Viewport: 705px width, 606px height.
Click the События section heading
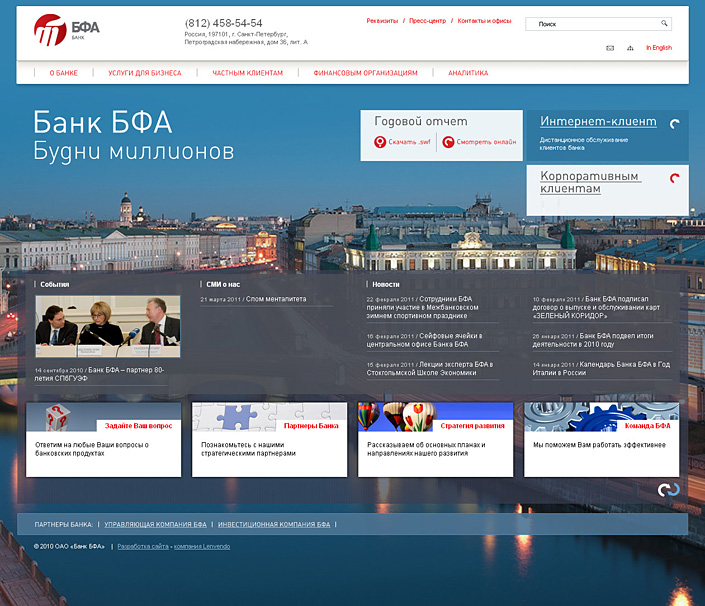point(54,285)
